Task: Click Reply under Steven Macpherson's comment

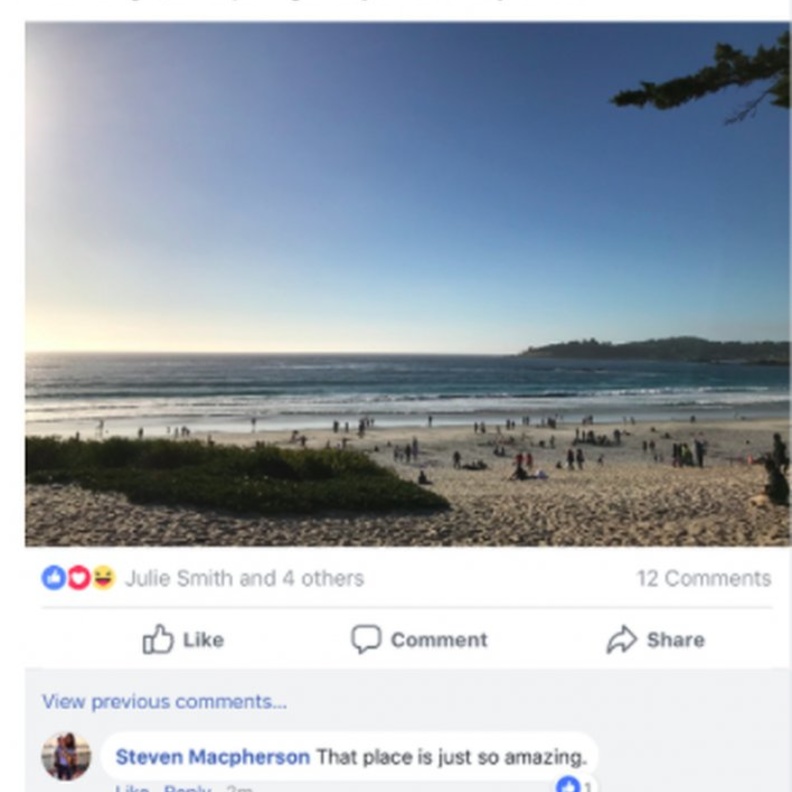Action: 187,789
